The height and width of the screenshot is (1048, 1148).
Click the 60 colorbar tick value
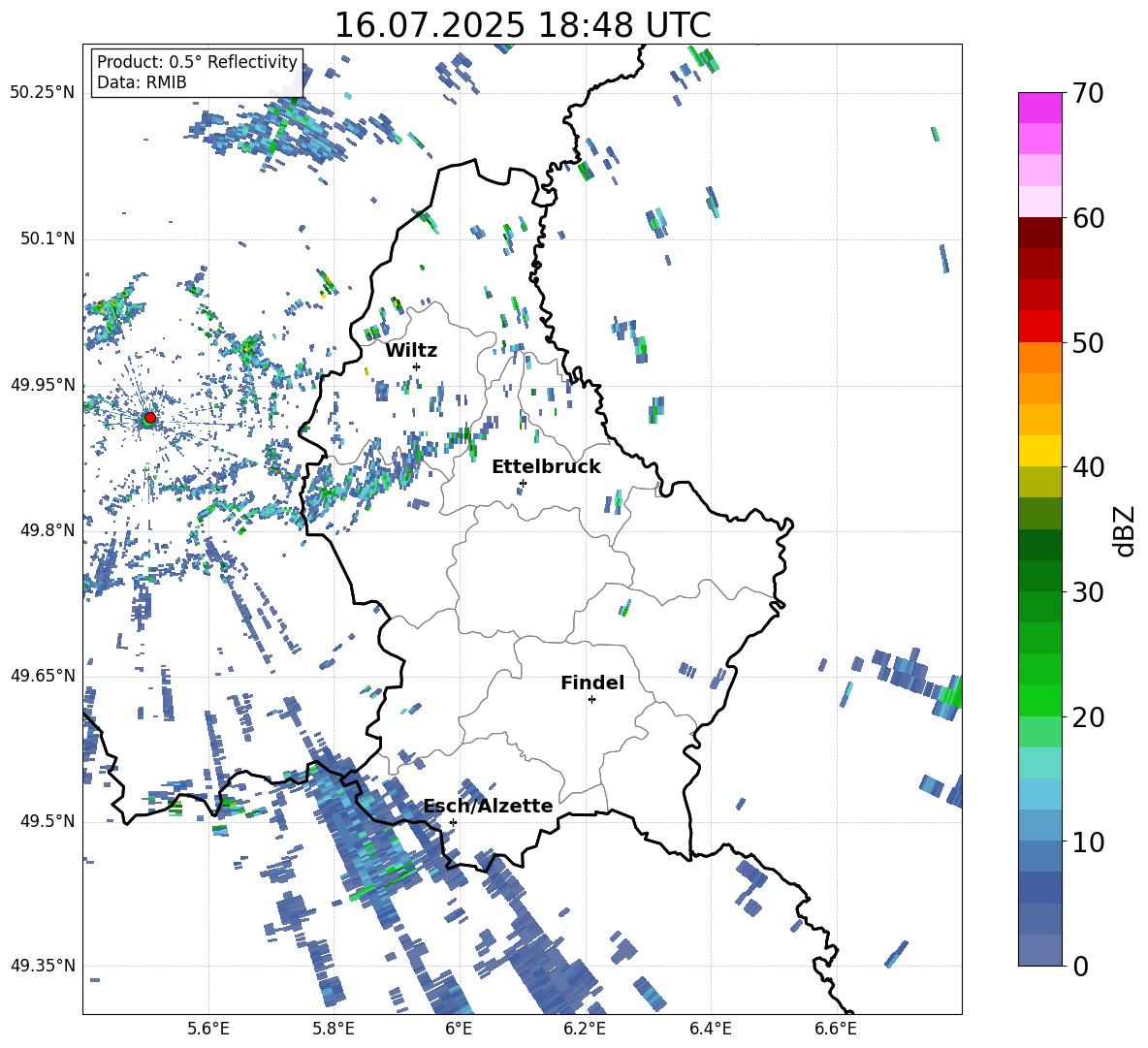point(1088,218)
